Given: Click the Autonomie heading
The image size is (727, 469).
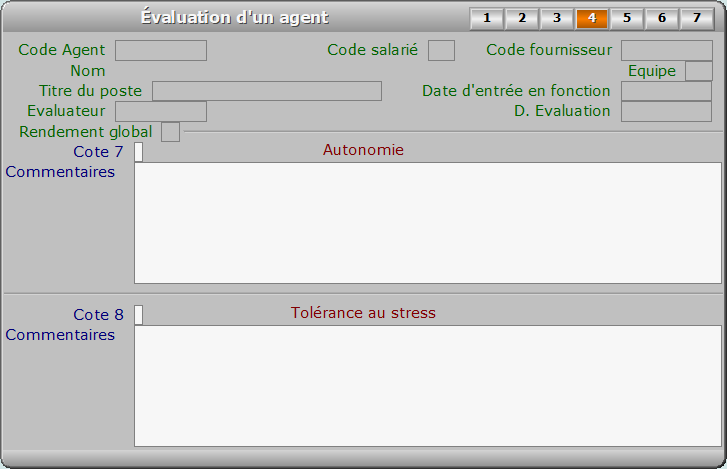Looking at the screenshot, I should [363, 150].
